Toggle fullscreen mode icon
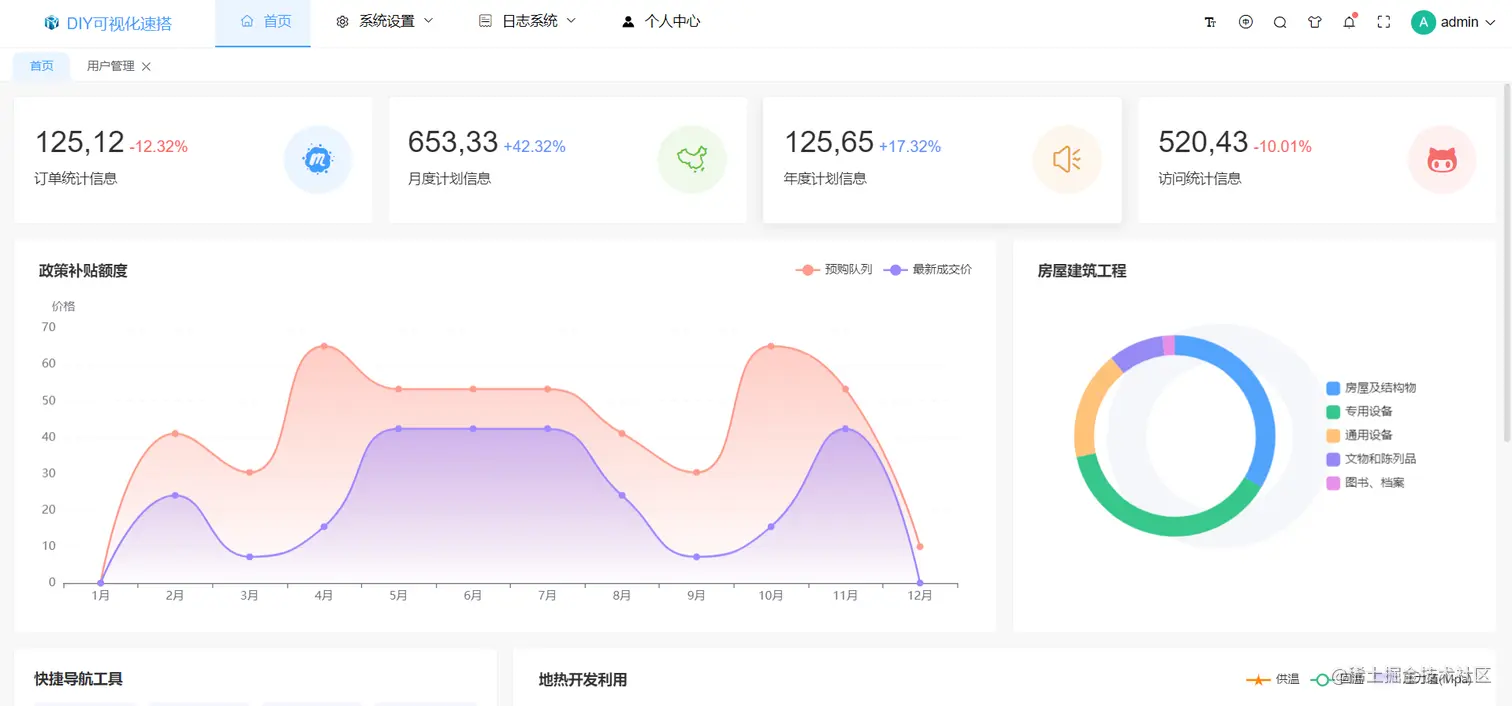Screen dimensions: 1512x706 point(1384,22)
